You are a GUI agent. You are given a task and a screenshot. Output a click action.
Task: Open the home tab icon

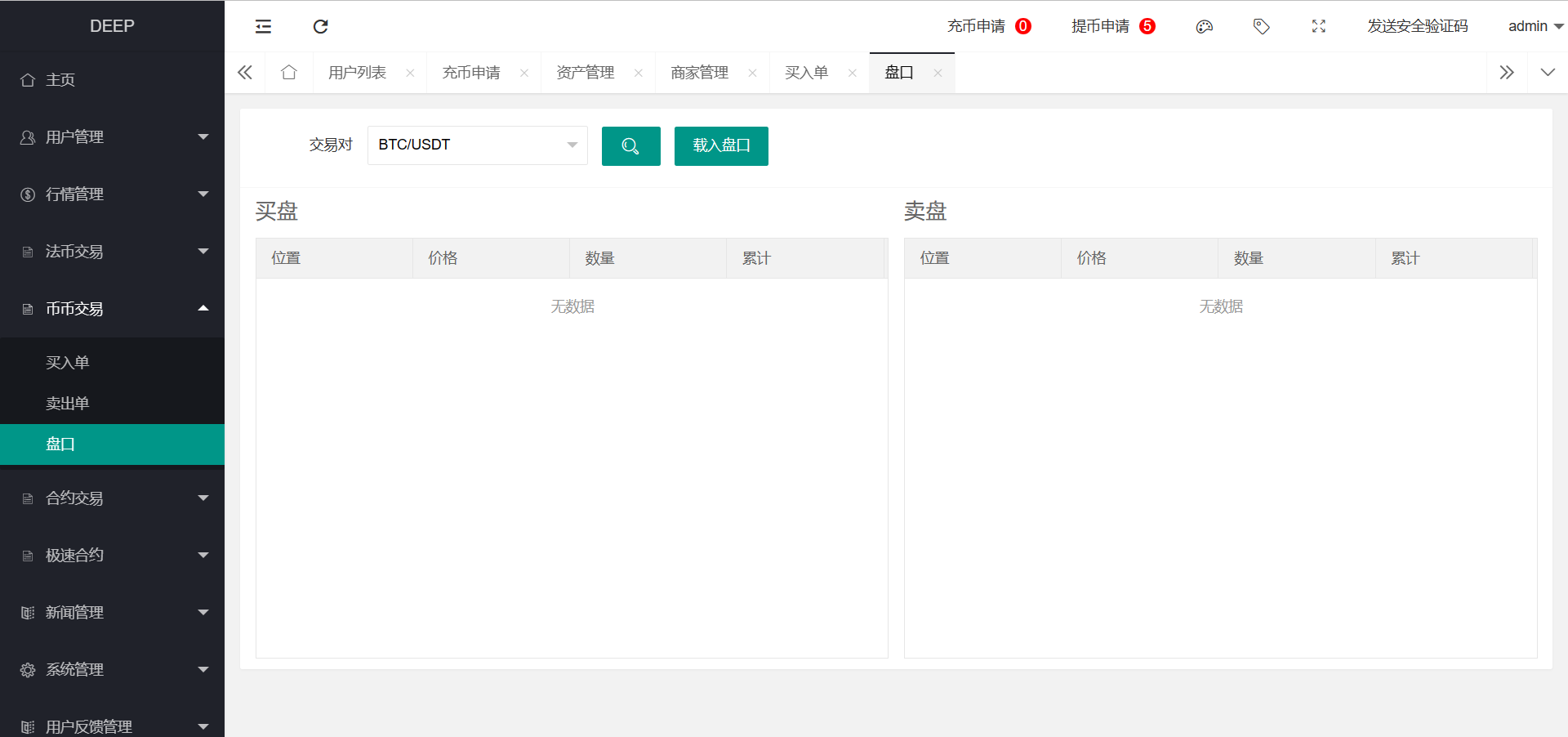tap(289, 72)
